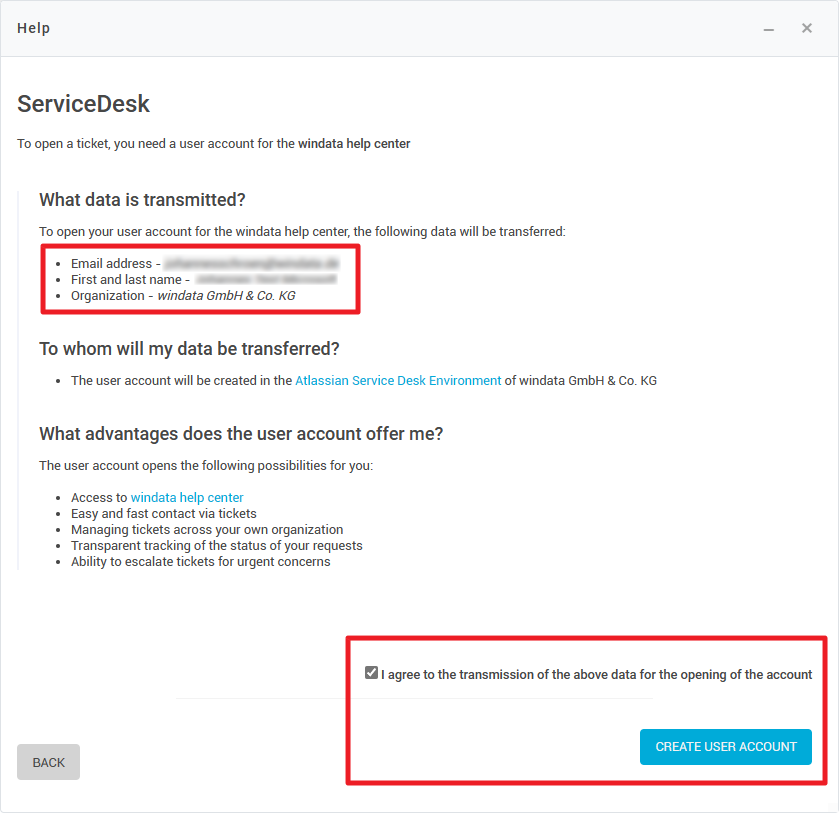
Task: Select the 'What data is transmitted?' heading
Action: click(x=142, y=200)
